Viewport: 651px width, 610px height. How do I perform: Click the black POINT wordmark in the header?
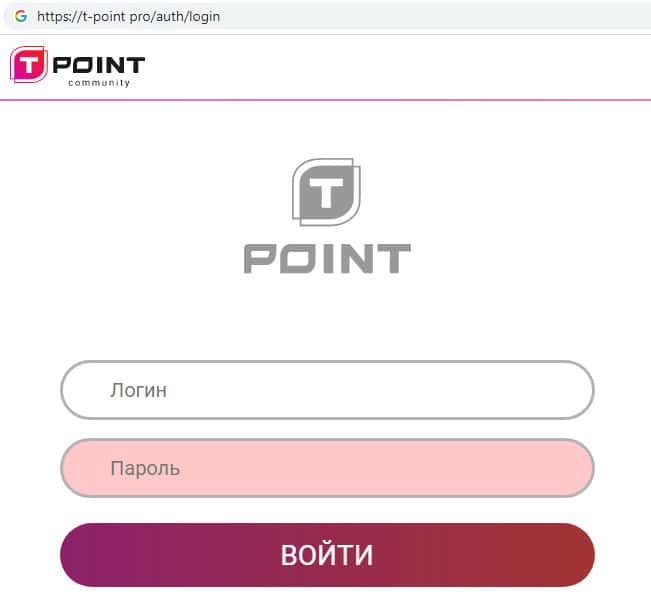99,65
